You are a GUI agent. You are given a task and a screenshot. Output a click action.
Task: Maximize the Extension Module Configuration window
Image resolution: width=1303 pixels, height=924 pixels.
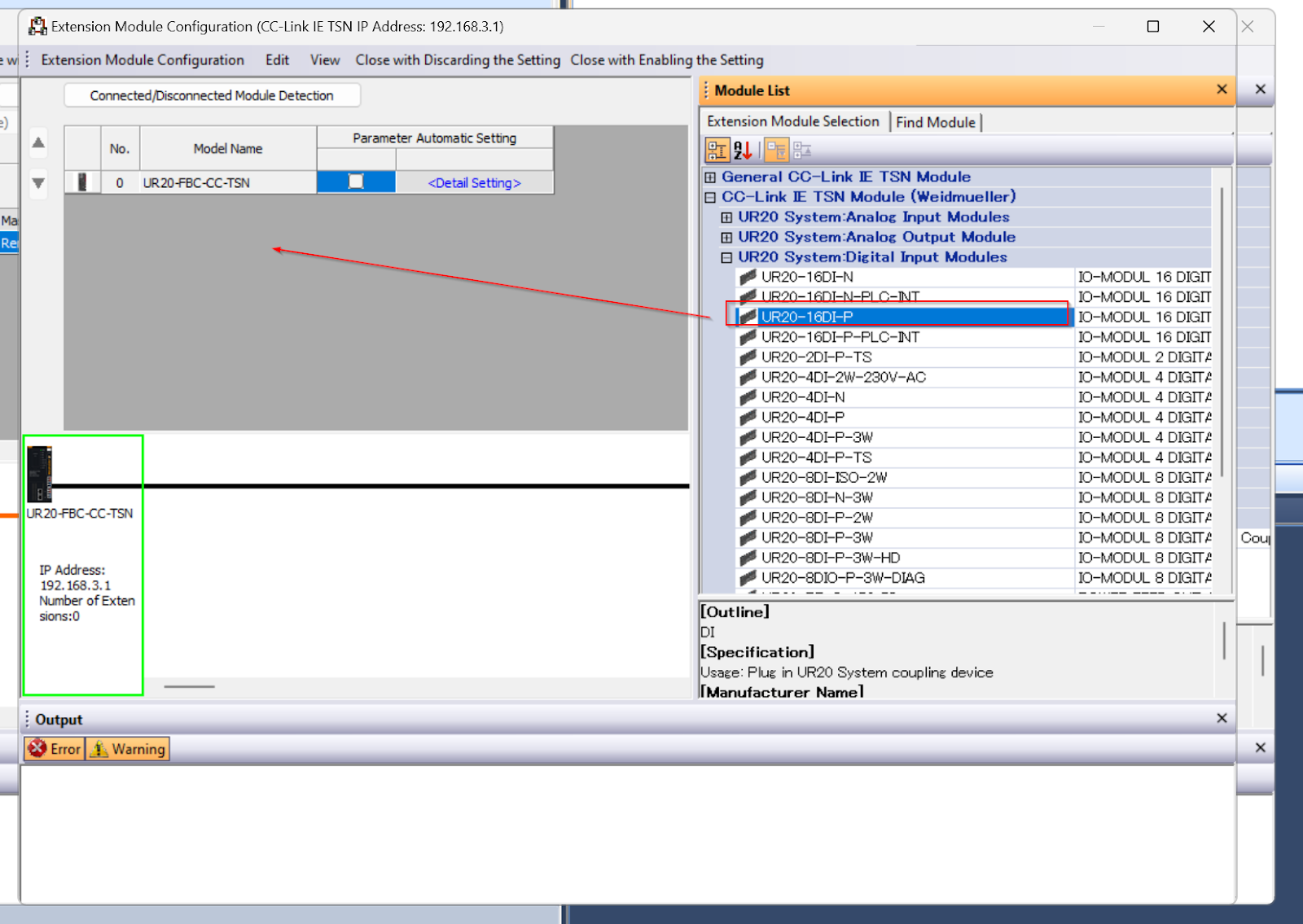[x=1153, y=26]
